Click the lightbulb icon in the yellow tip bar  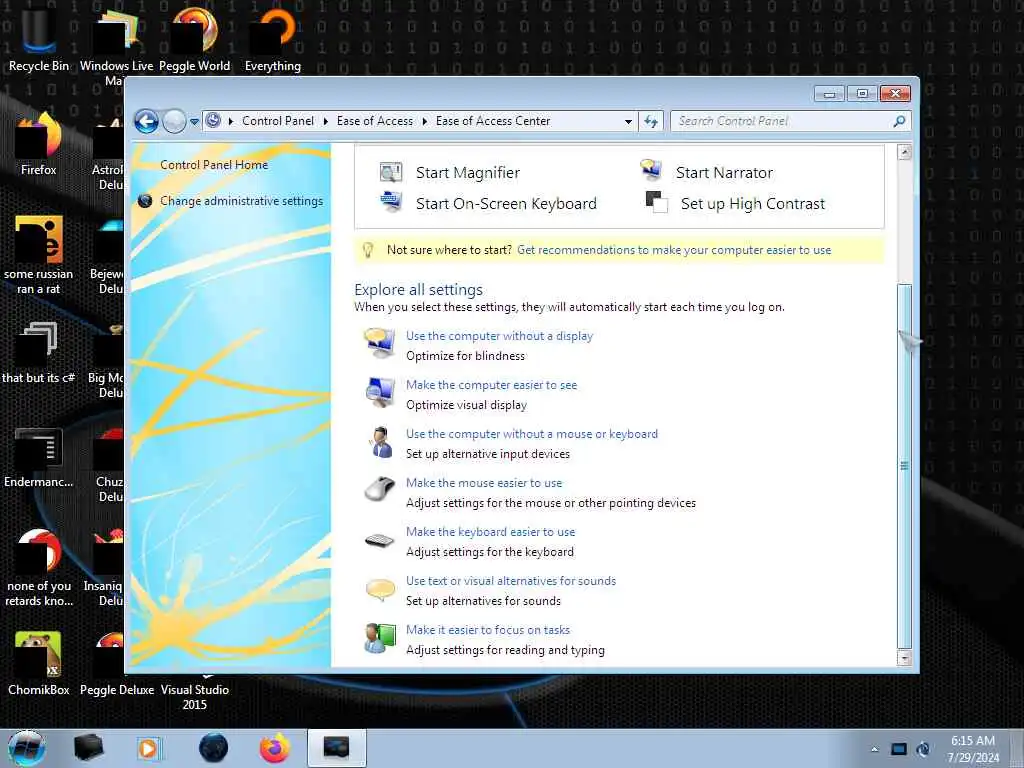[368, 250]
